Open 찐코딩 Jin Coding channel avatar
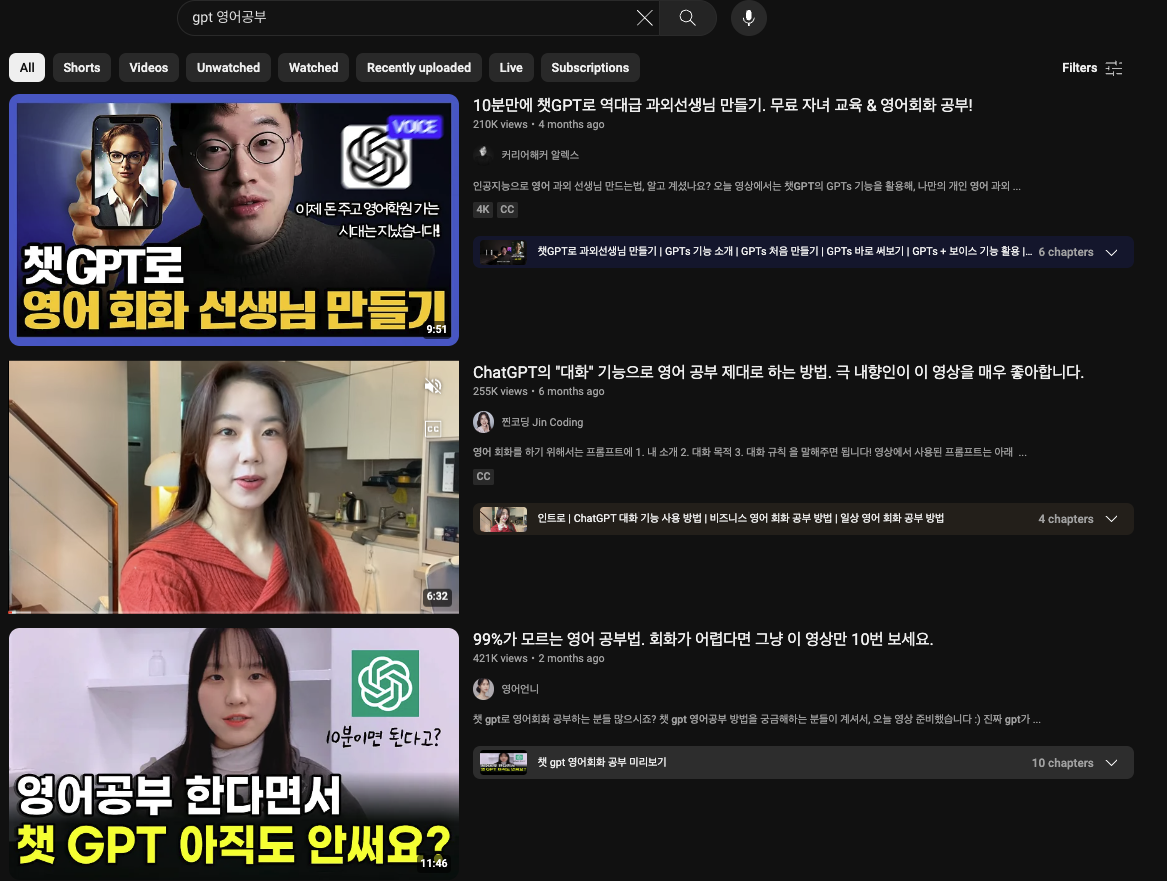The width and height of the screenshot is (1167, 881). click(483, 422)
